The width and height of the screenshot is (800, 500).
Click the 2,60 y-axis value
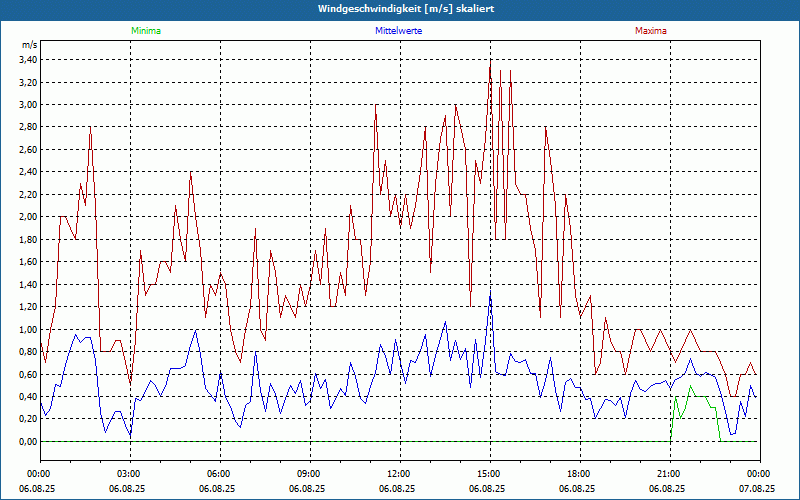click(28, 149)
